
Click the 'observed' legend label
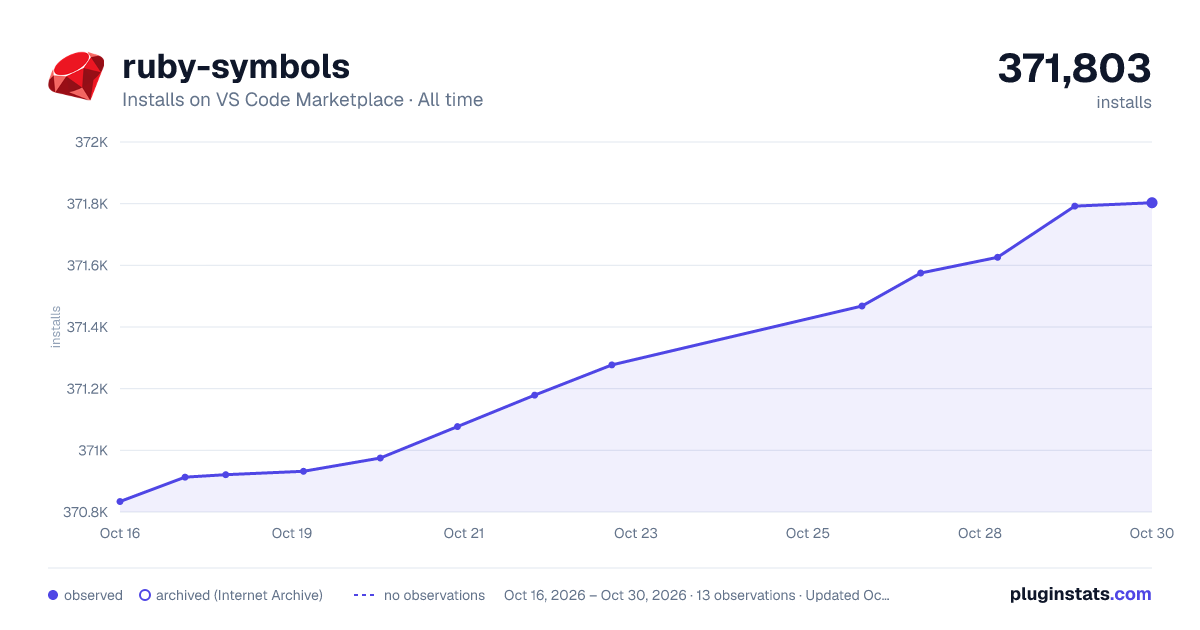pos(93,595)
